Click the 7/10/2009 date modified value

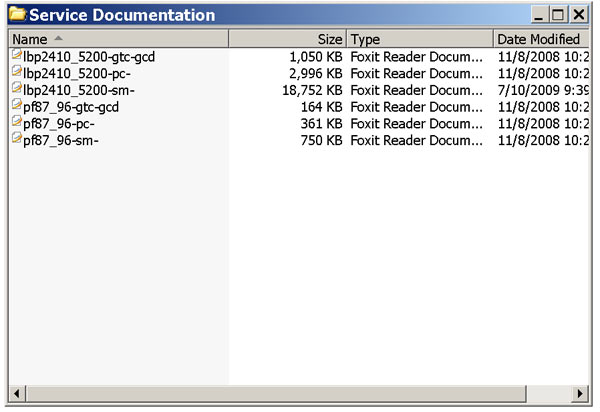(x=543, y=90)
